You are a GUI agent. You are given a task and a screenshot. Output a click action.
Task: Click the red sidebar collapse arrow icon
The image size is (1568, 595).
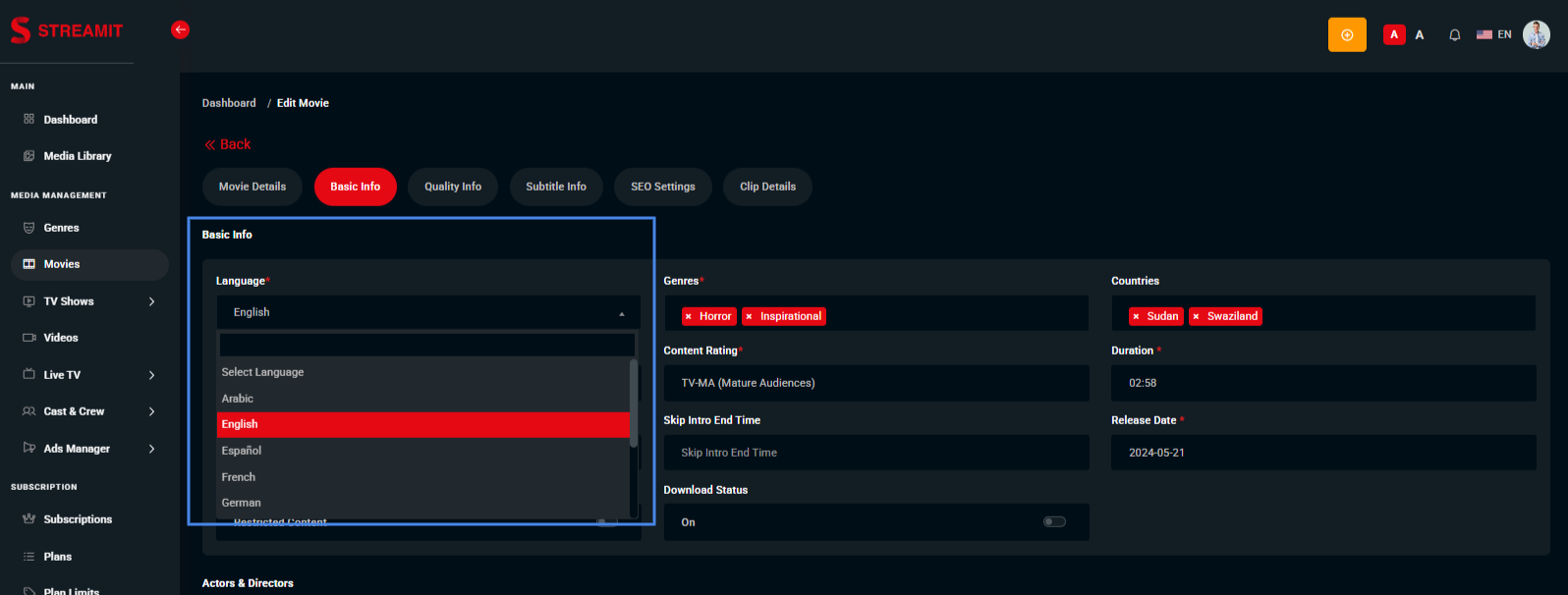pos(180,29)
